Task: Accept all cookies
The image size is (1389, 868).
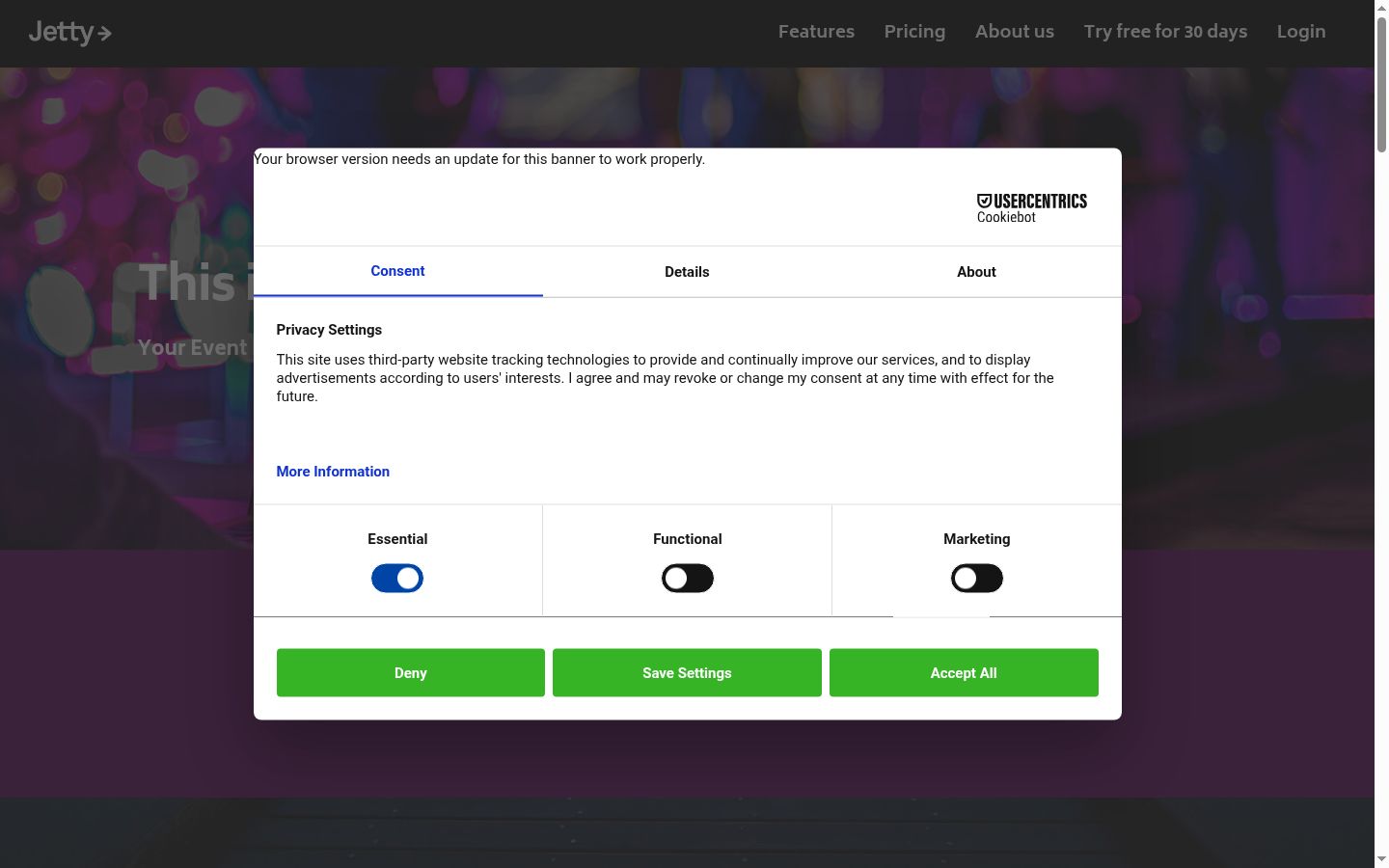Action: click(964, 672)
